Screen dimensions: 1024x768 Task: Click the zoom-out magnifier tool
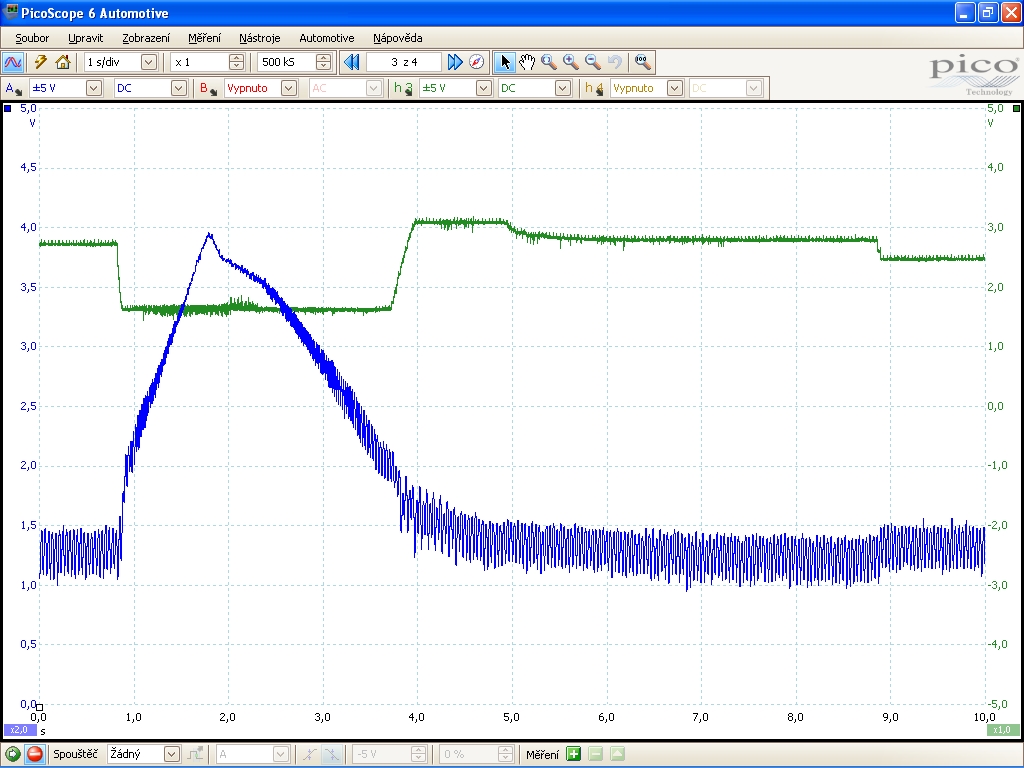(x=592, y=62)
